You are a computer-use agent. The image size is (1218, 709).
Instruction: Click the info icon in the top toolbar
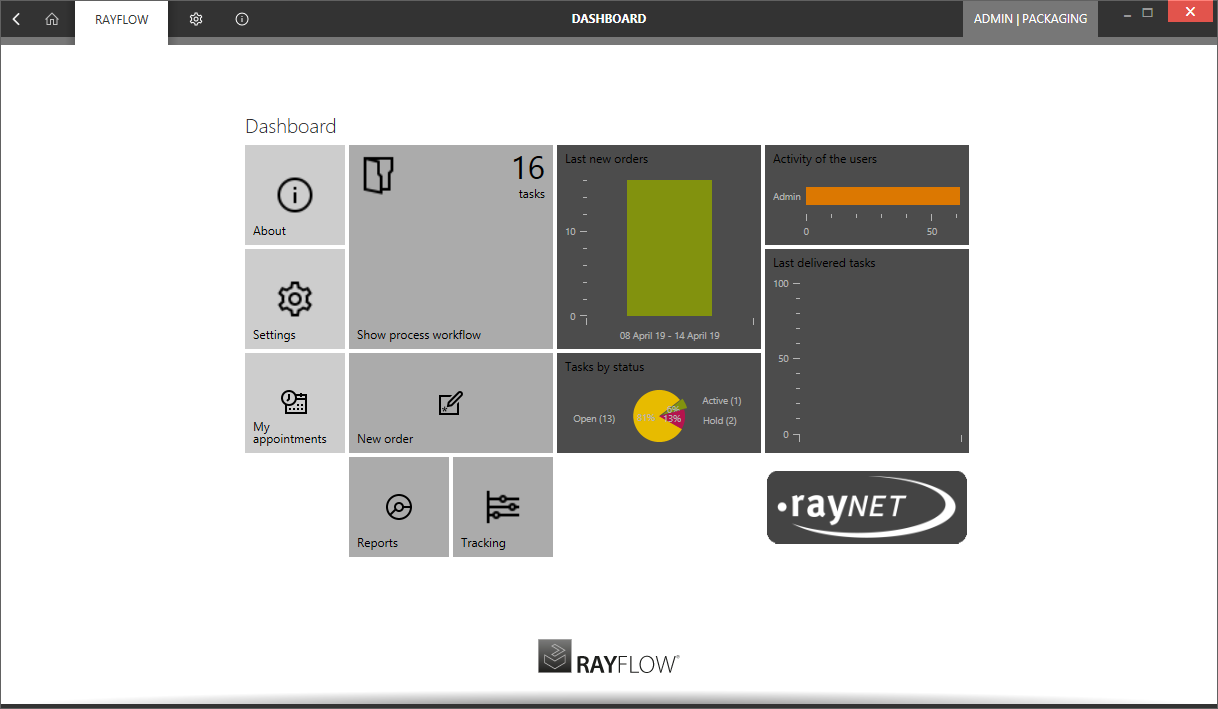(x=241, y=18)
